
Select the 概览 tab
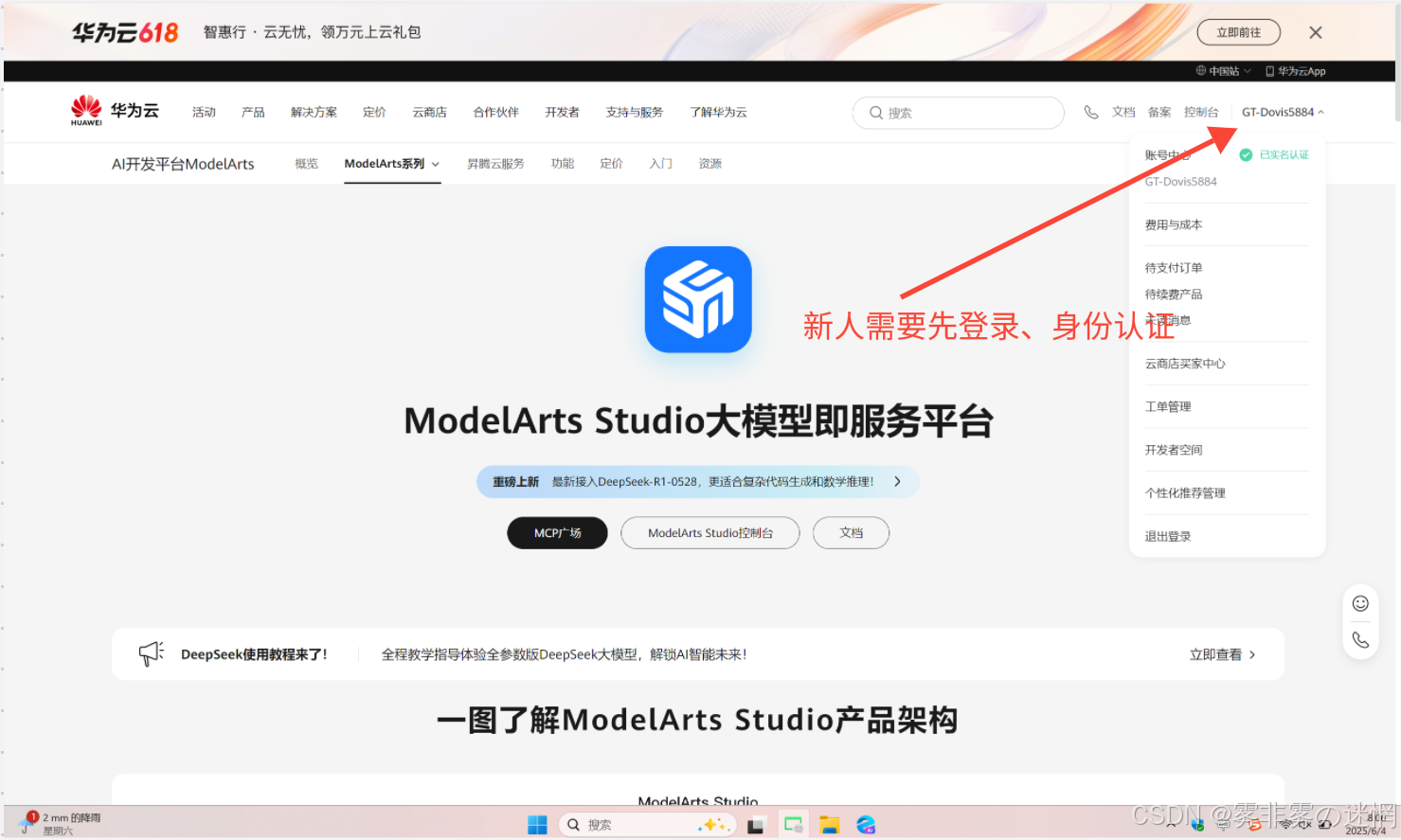click(x=306, y=164)
